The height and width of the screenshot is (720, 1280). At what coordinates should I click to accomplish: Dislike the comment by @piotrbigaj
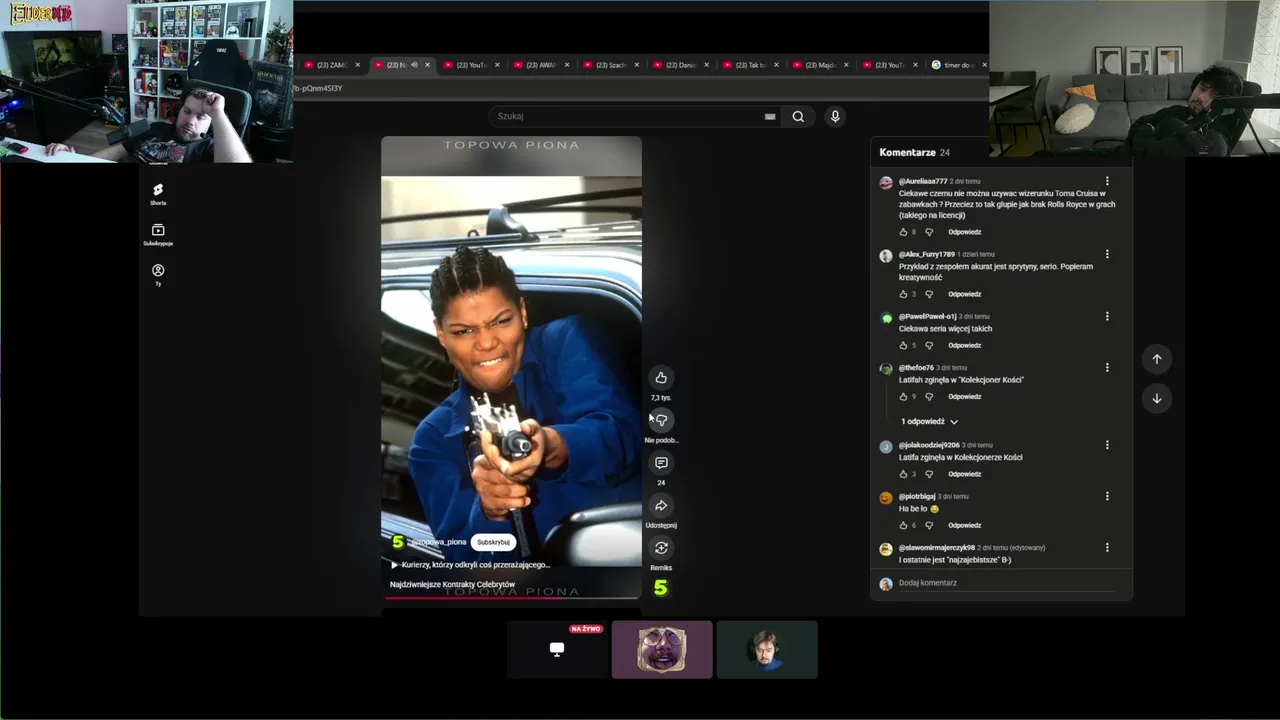click(929, 525)
